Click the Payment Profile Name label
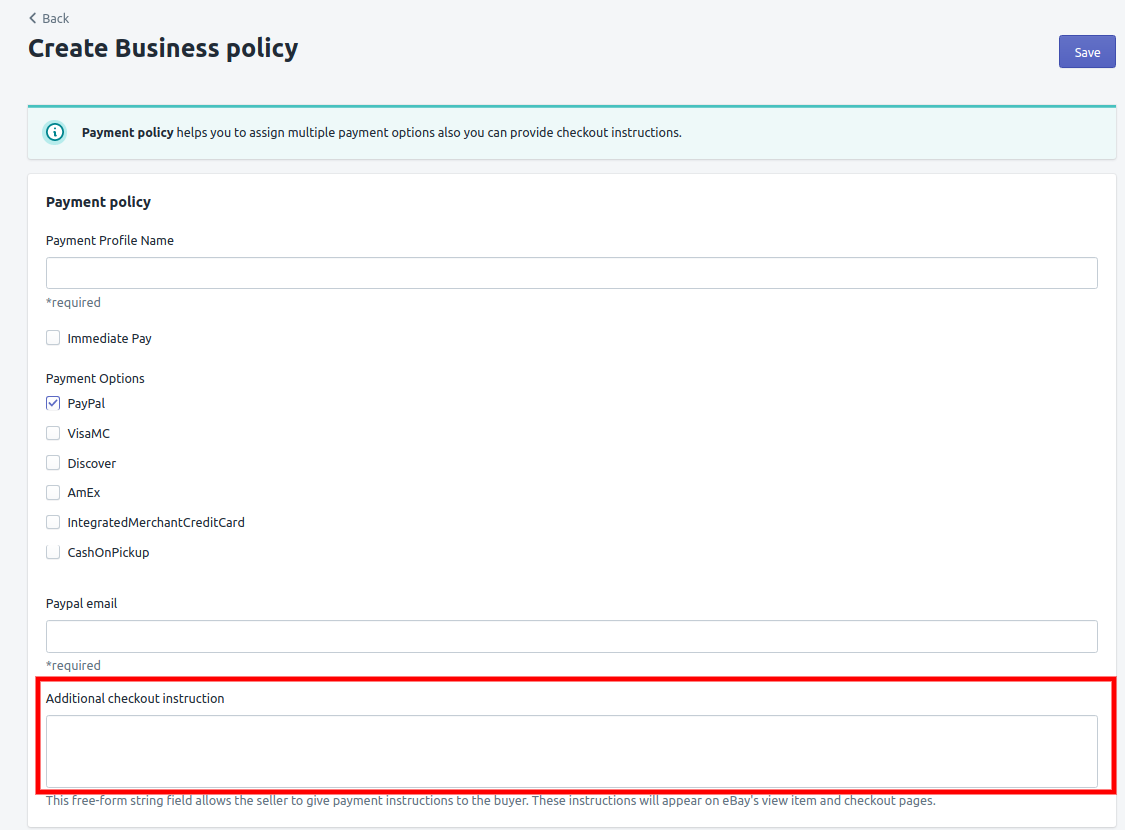 pyautogui.click(x=110, y=241)
